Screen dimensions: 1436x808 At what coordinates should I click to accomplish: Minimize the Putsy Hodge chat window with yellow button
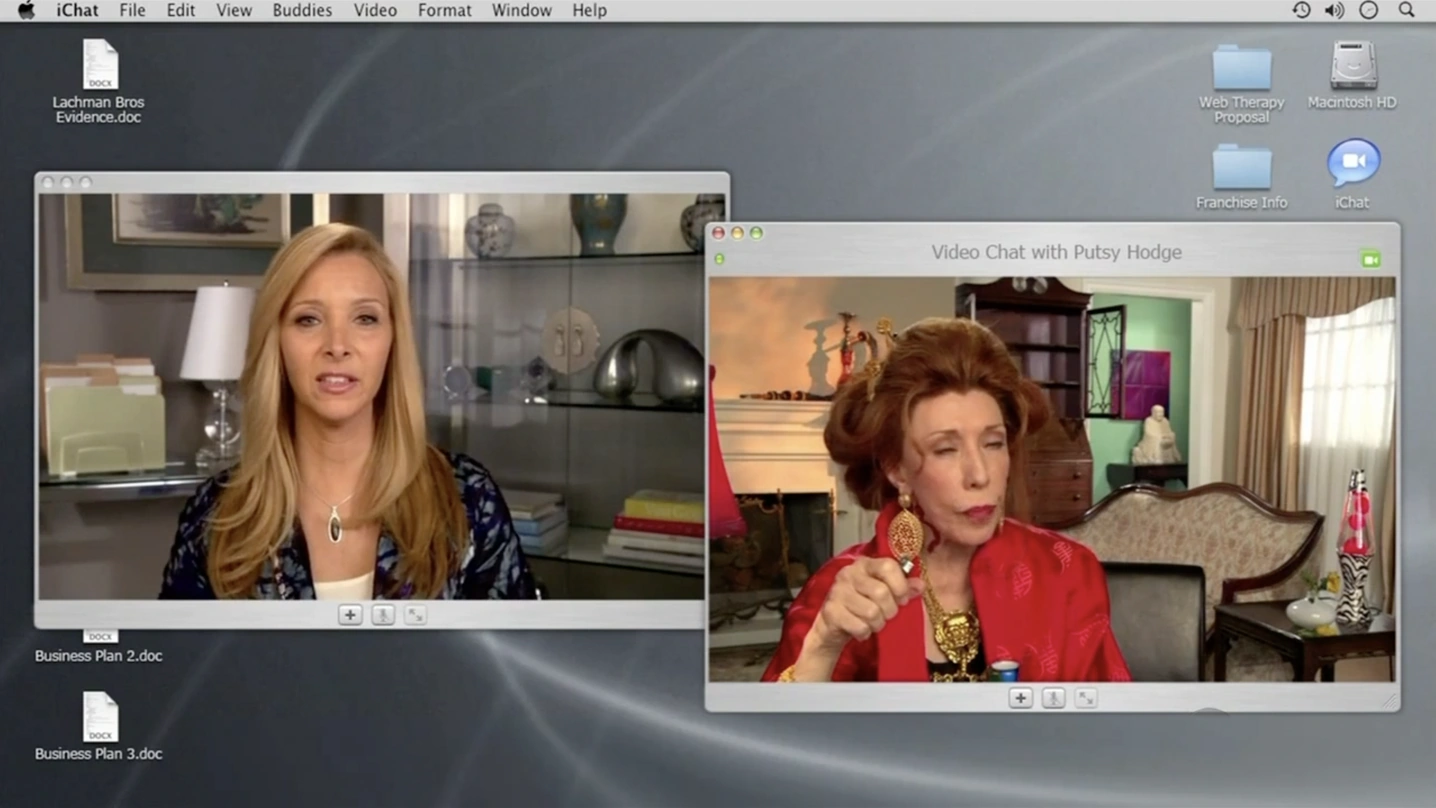click(x=737, y=233)
